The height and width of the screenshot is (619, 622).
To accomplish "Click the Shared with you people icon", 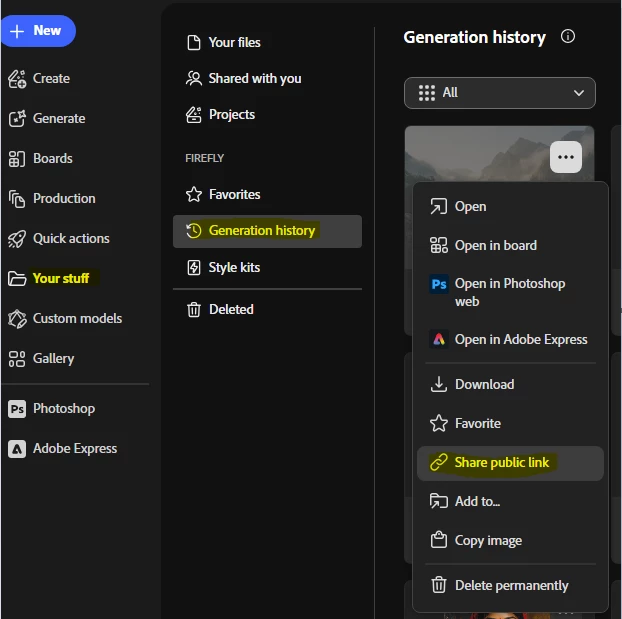I will coord(194,79).
